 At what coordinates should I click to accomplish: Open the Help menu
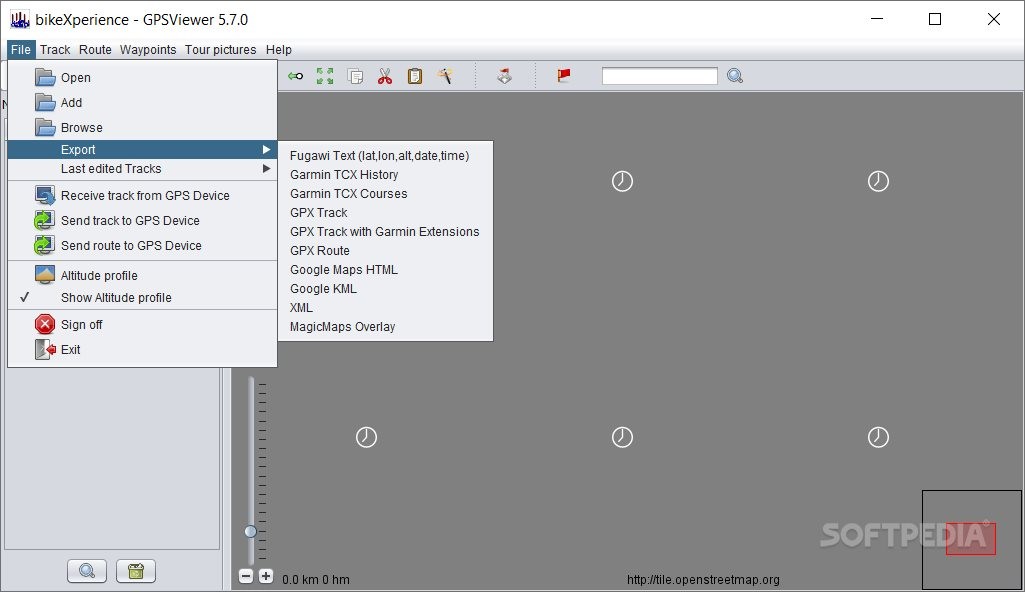click(278, 50)
